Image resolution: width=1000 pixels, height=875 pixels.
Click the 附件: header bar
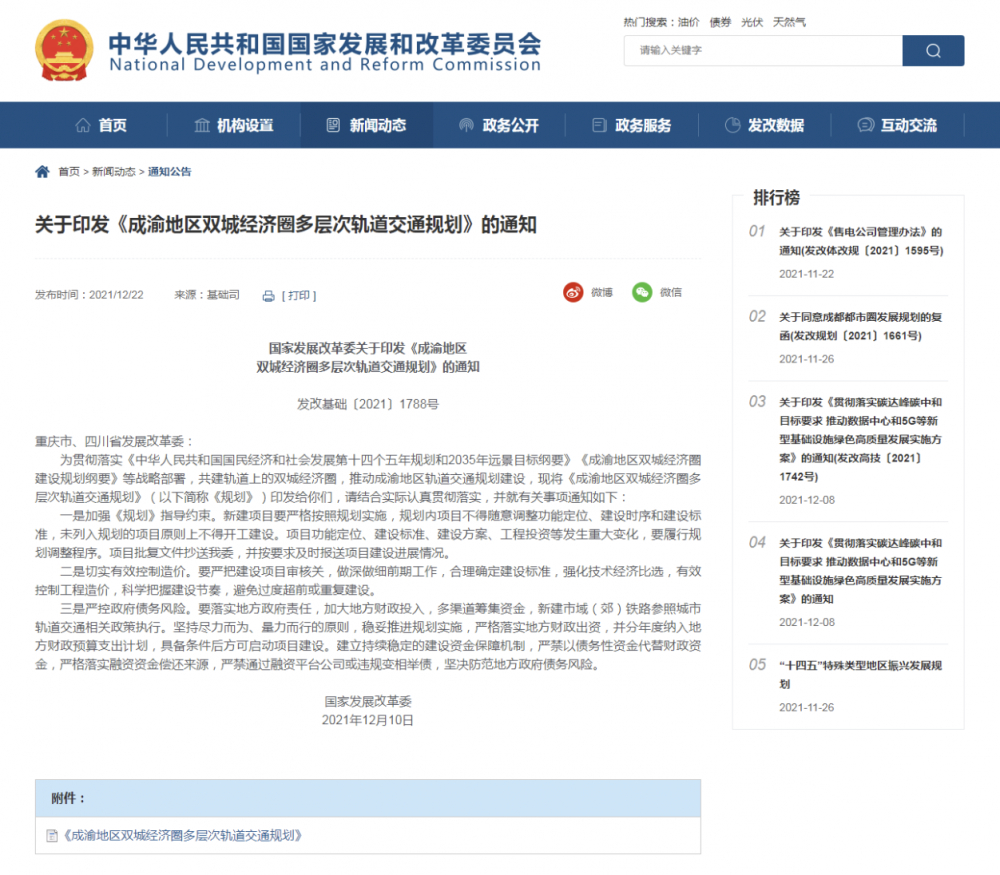pos(368,798)
